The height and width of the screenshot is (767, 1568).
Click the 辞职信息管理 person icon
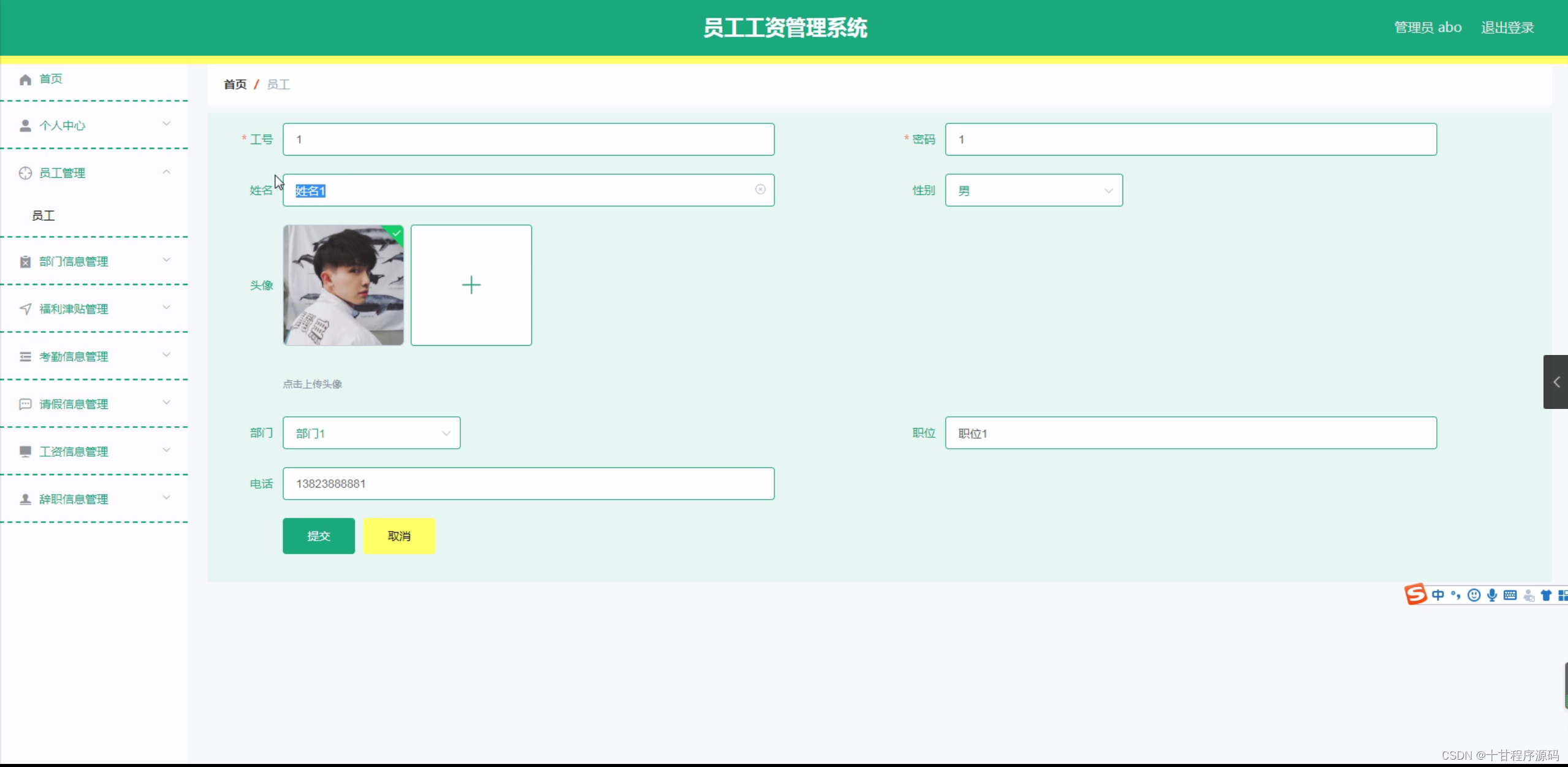click(25, 498)
